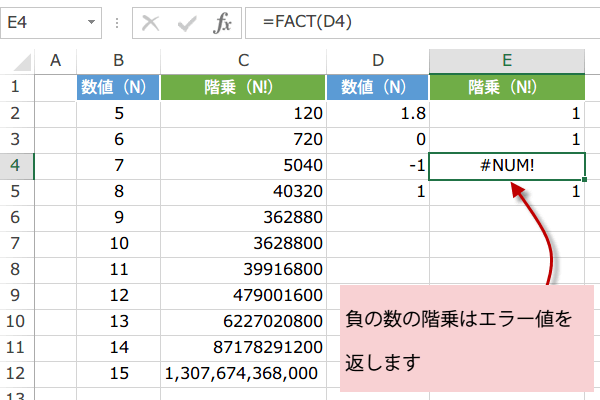Click the formula bar containing =FACT(D4)
Viewport: 600px width, 400px height.
pyautogui.click(x=422, y=23)
